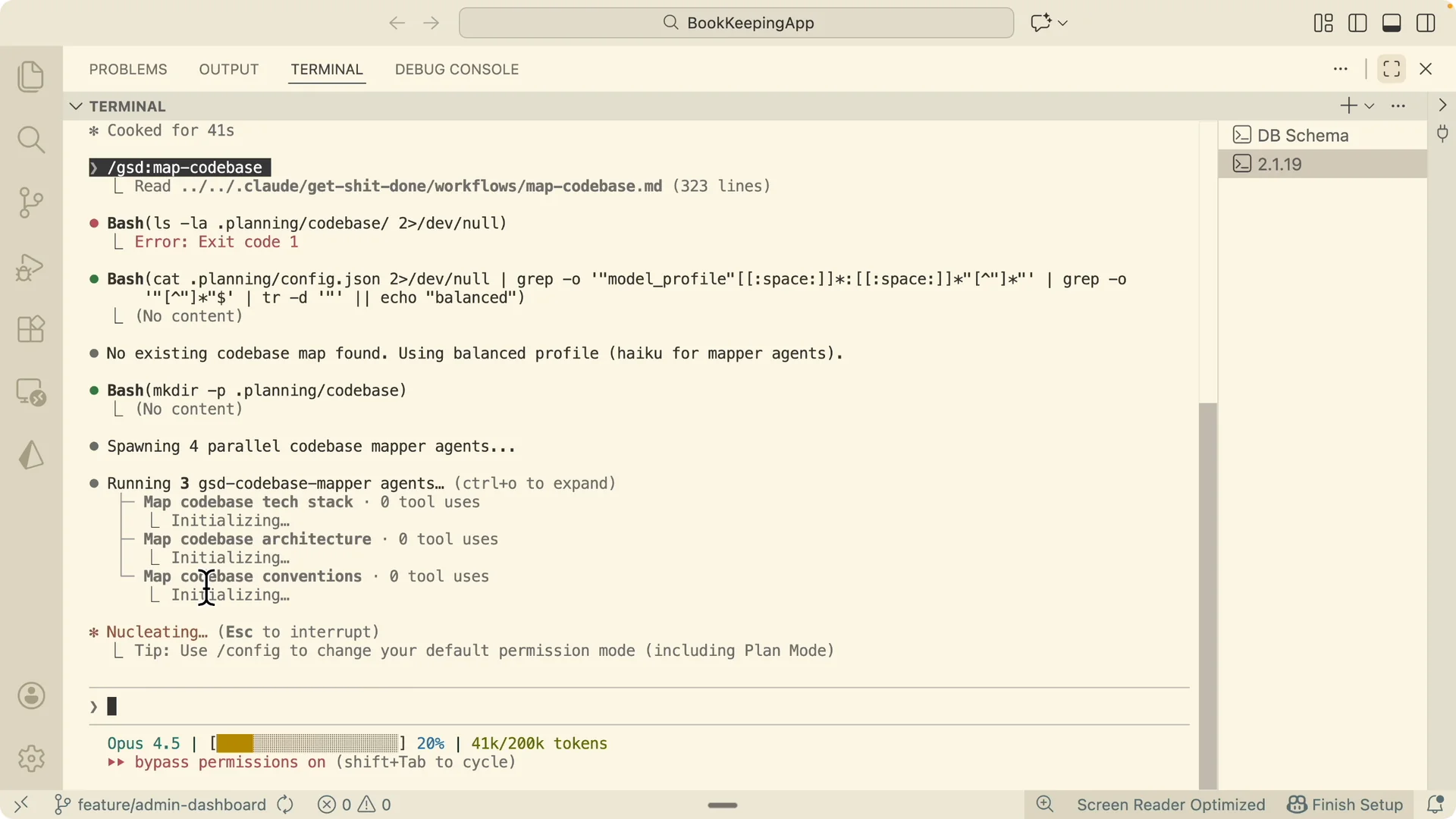The image size is (1456, 819).
Task: Click 'Map codebase architecture' line
Action: [x=257, y=539]
